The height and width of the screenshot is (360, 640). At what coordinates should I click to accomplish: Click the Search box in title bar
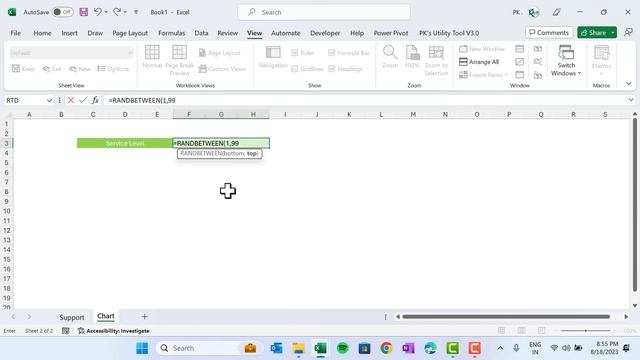point(324,12)
